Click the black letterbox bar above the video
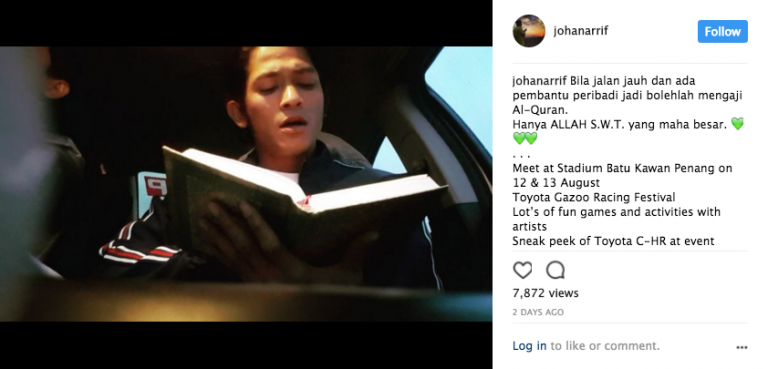This screenshot has width=768, height=369. point(246,23)
